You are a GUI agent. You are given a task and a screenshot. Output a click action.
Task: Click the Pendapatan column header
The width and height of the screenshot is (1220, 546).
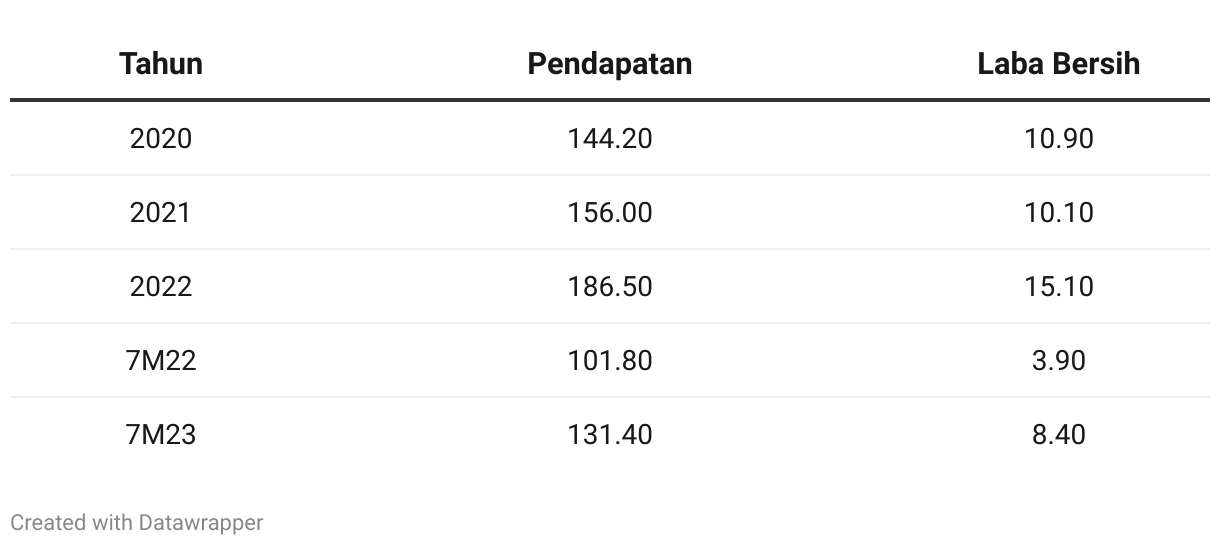[x=609, y=64]
